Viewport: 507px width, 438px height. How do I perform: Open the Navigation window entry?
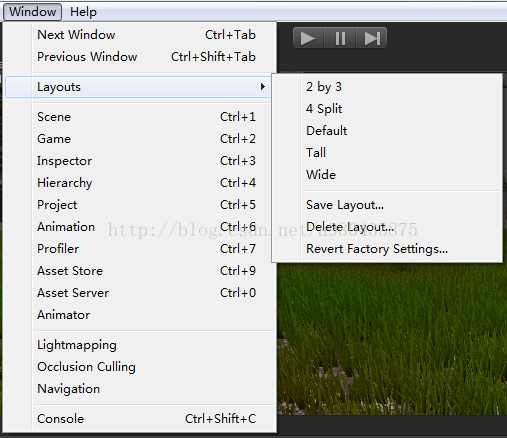tap(140, 389)
